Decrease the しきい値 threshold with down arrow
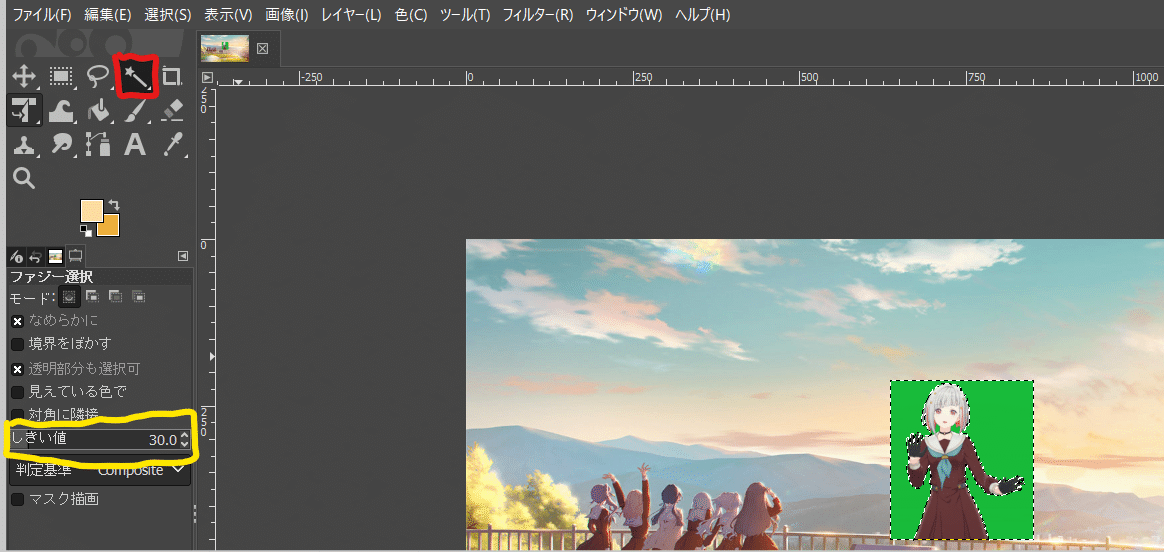 [184, 444]
